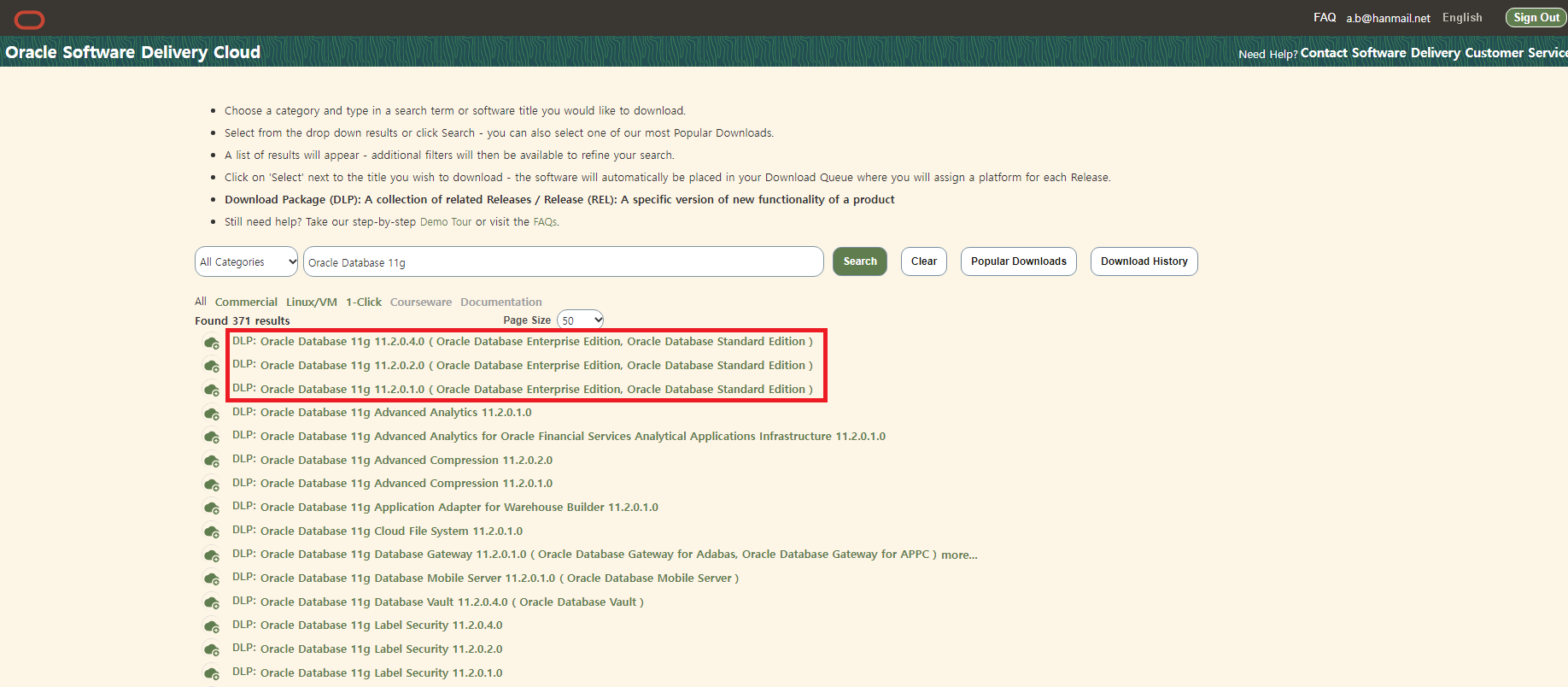The width and height of the screenshot is (1568, 687).
Task: Open Popular Downloads
Action: 1019,261
